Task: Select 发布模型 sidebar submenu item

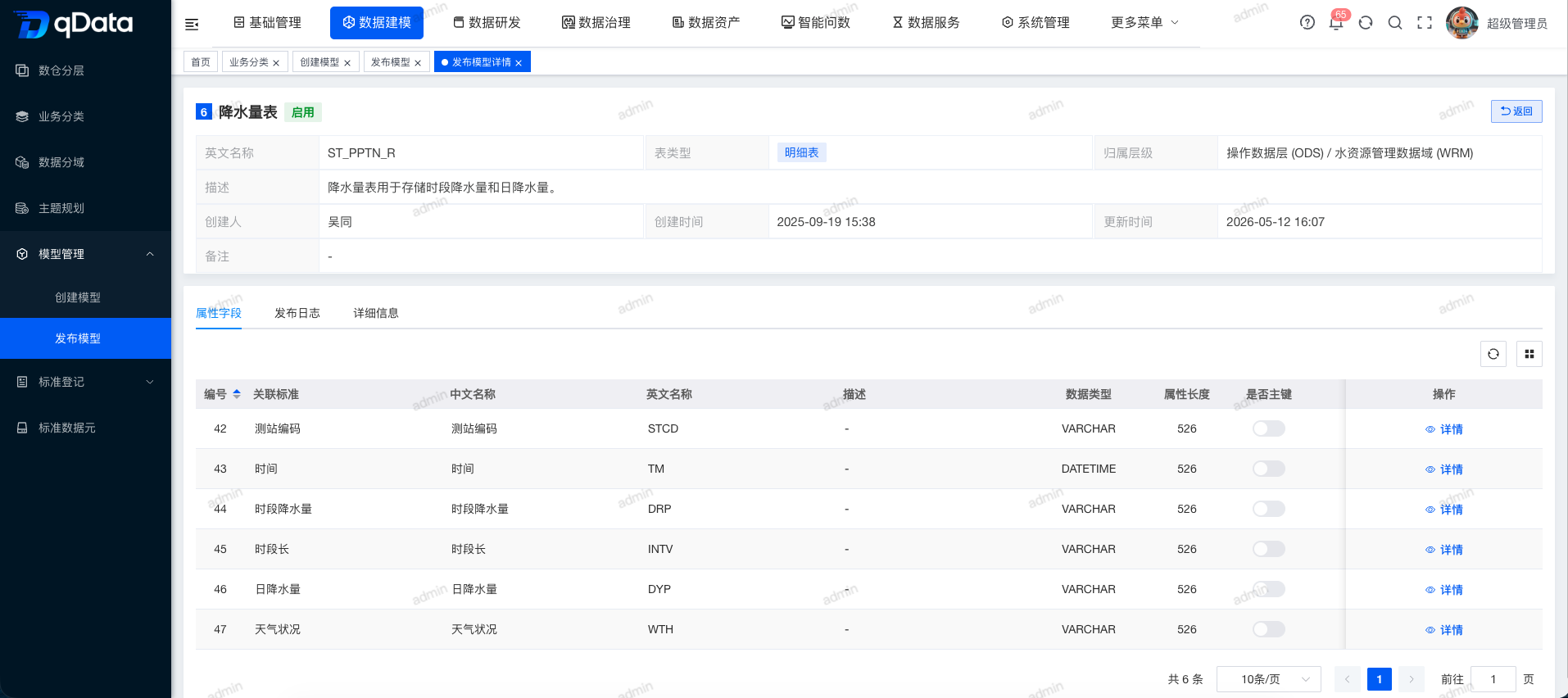Action: 85,338
